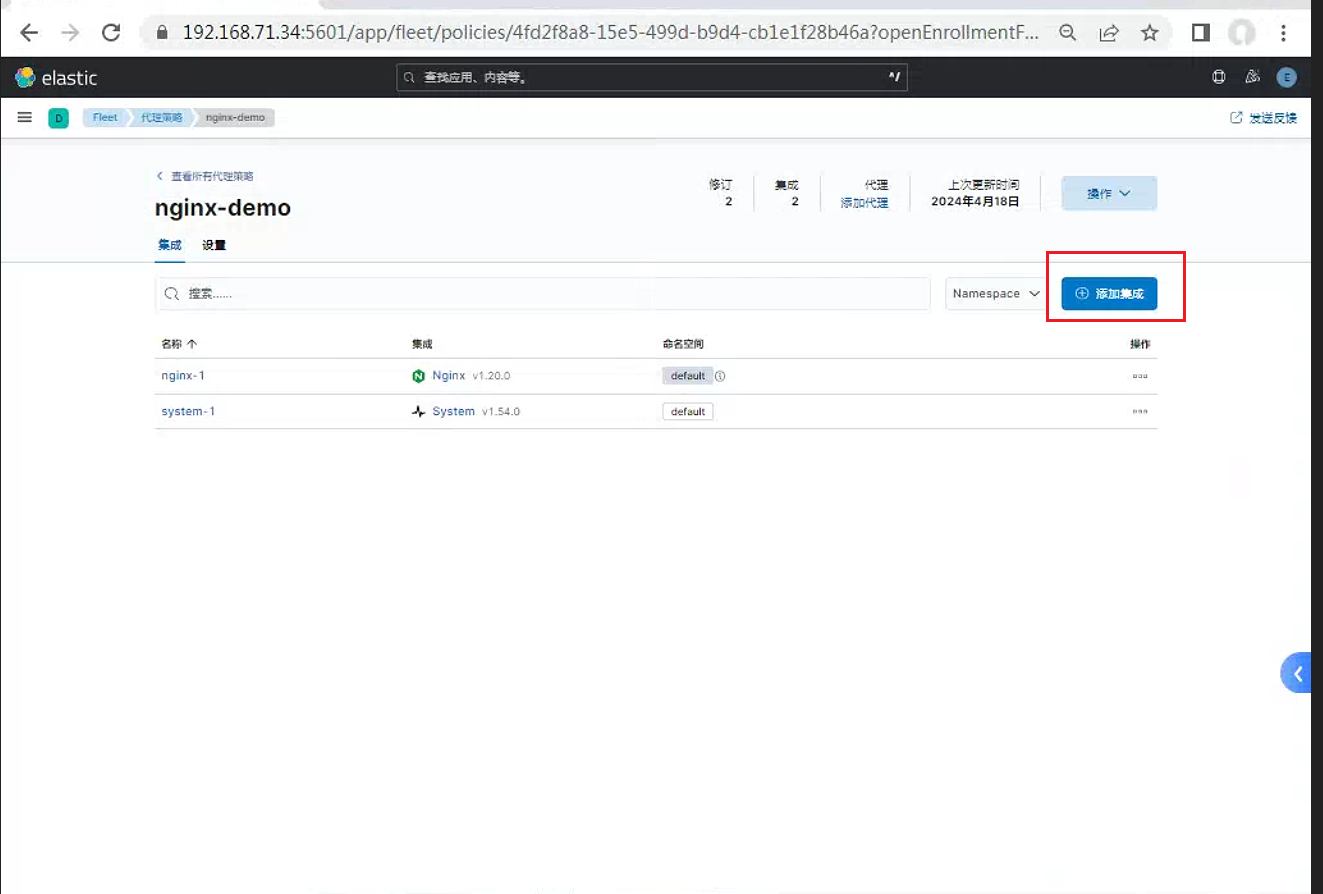Open the 发送反馈 feedback link
The width and height of the screenshot is (1323, 894).
click(x=1263, y=118)
